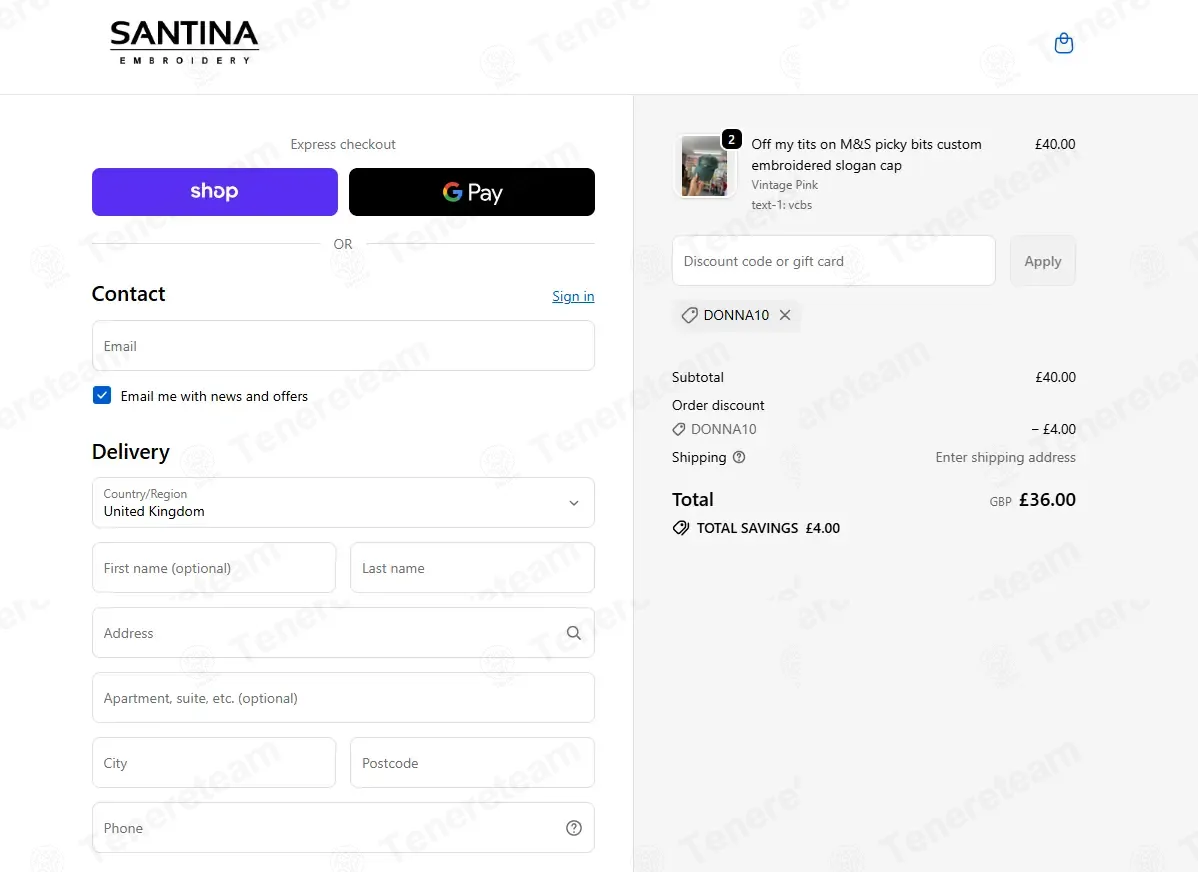Click the 'Vintage Pink' variant text

pyautogui.click(x=784, y=185)
